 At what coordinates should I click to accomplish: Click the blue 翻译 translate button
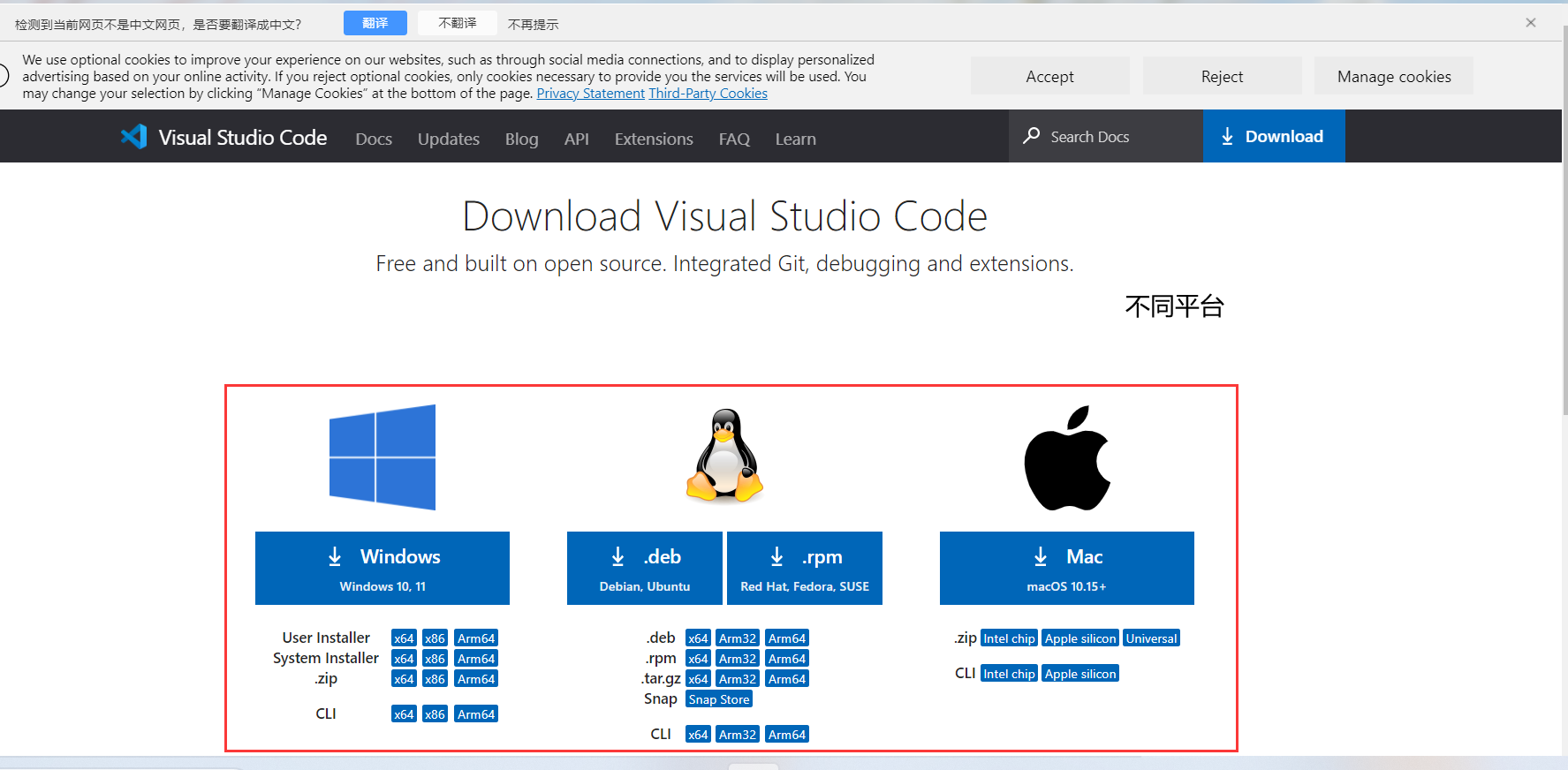coord(375,23)
